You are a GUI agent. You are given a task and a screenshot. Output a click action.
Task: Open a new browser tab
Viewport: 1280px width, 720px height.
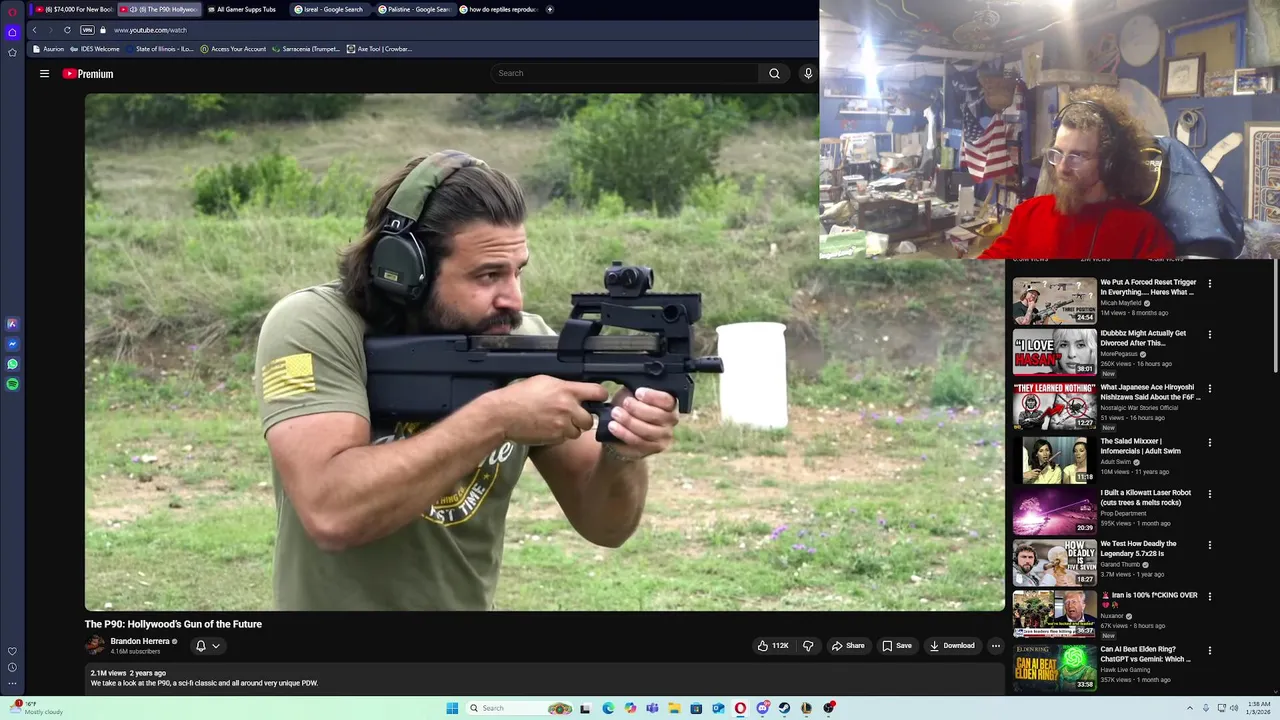pyautogui.click(x=549, y=9)
